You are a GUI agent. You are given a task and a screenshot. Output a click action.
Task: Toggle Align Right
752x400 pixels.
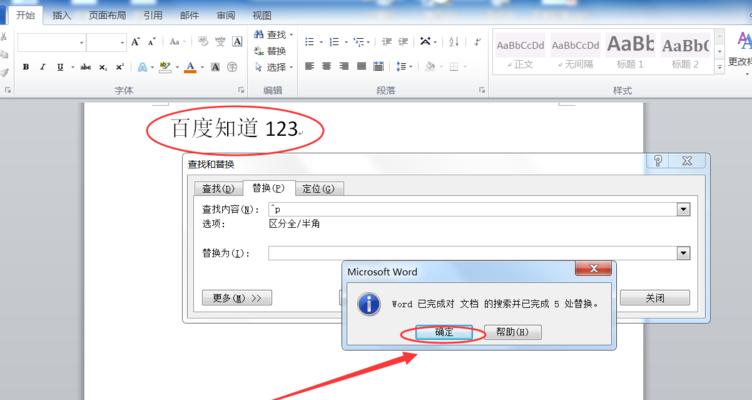[x=344, y=66]
